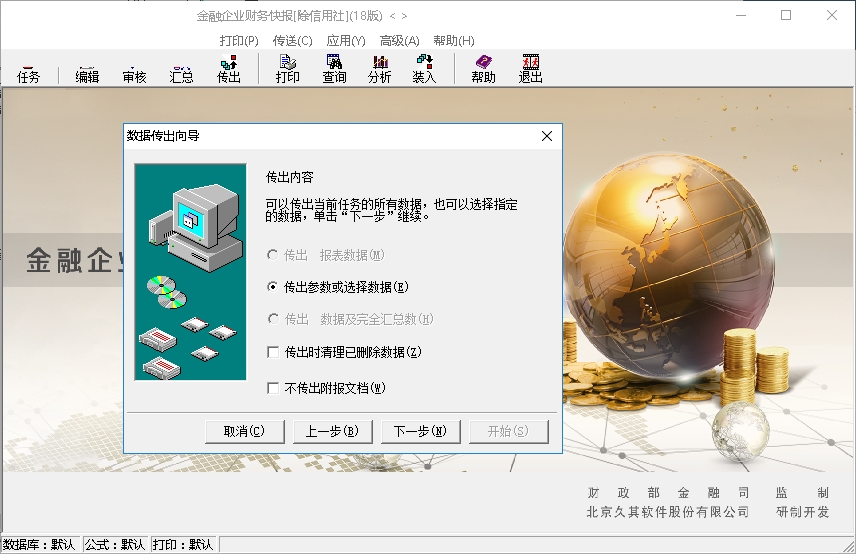Open the 查询 query tool
The image size is (856, 554).
334,69
